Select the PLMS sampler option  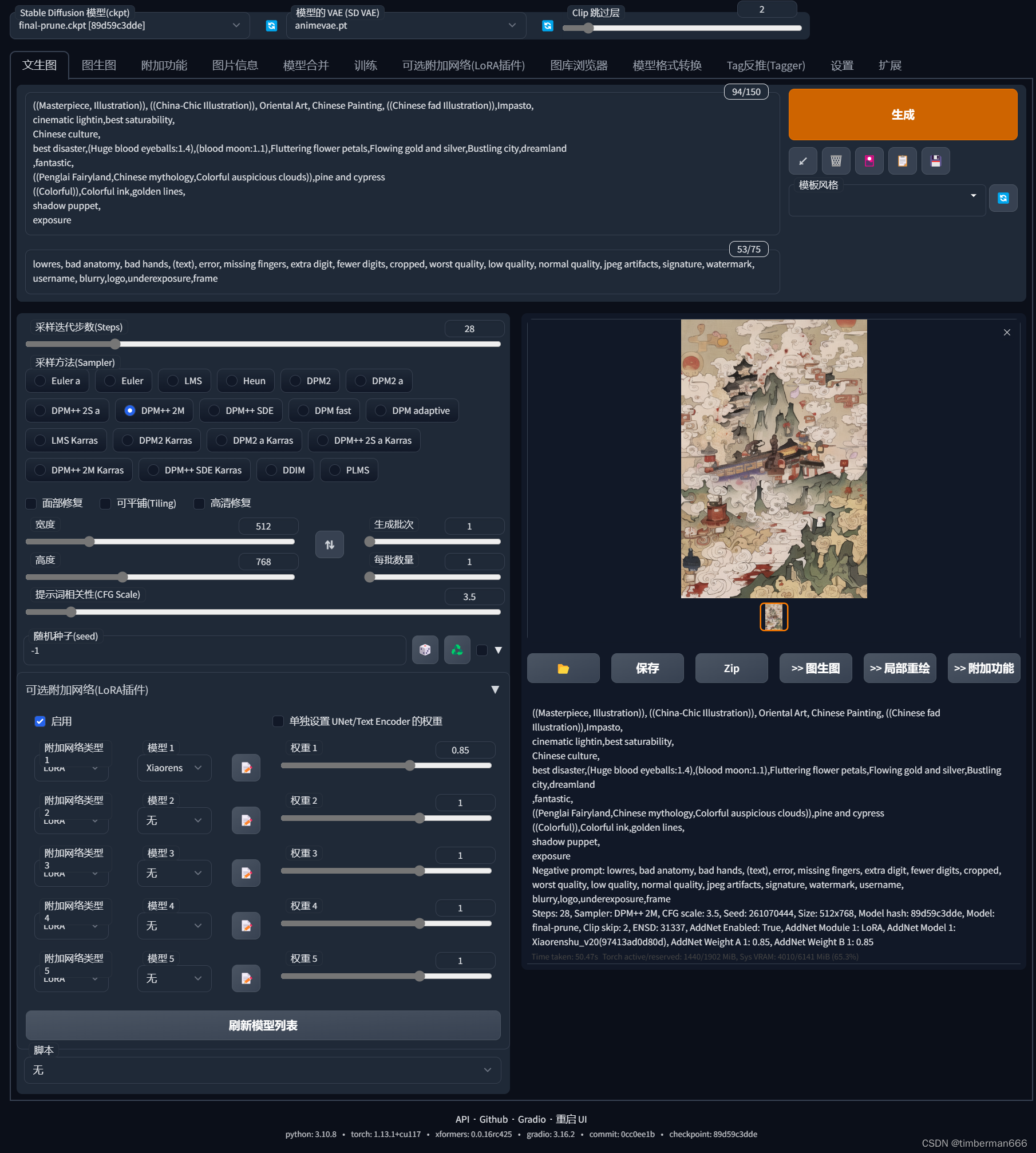coord(349,470)
